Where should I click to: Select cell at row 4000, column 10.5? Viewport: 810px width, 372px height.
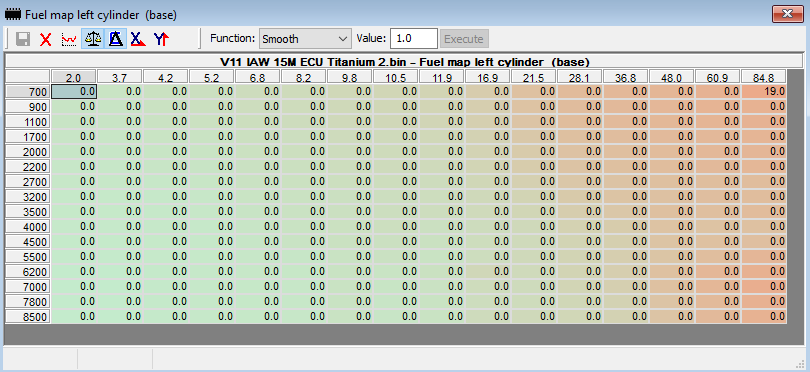[396, 226]
